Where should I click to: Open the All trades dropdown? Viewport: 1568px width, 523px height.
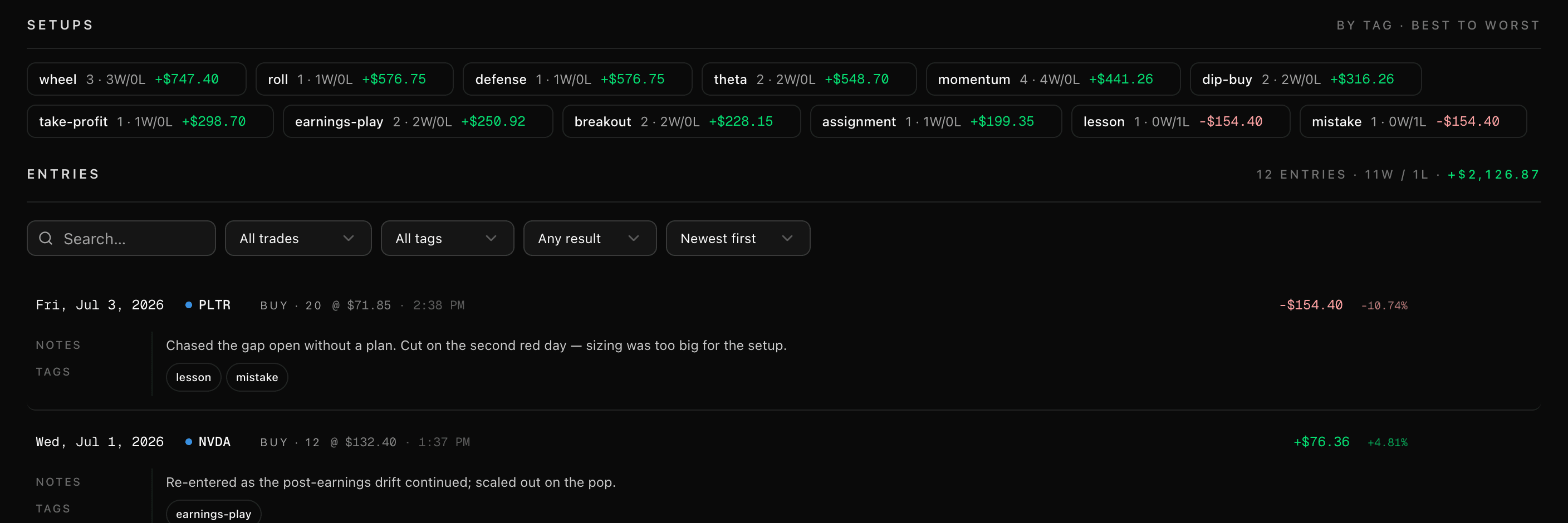(x=298, y=238)
